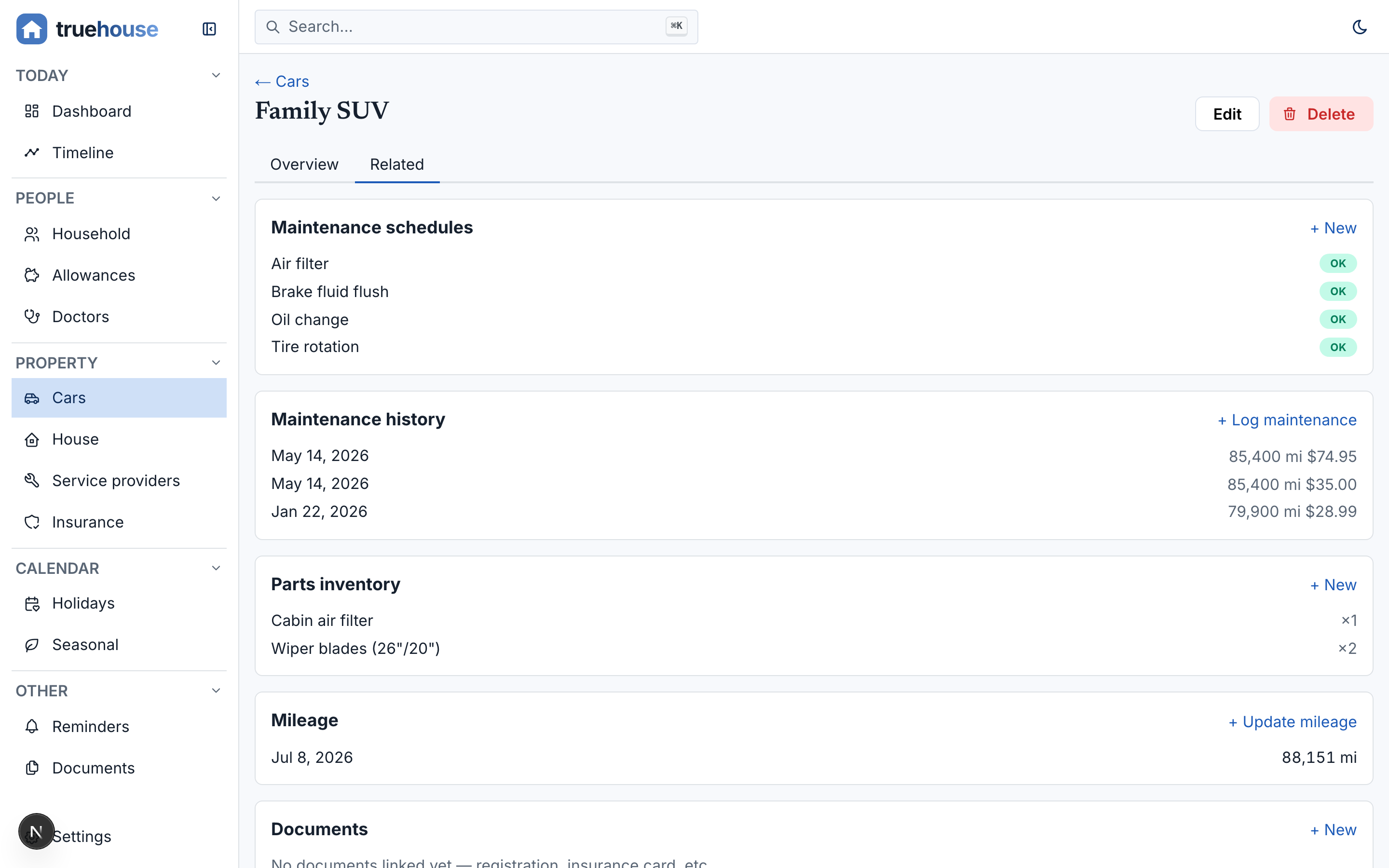Select the Doctors stethoscope icon
Screen dimensions: 1389x868
(32, 317)
